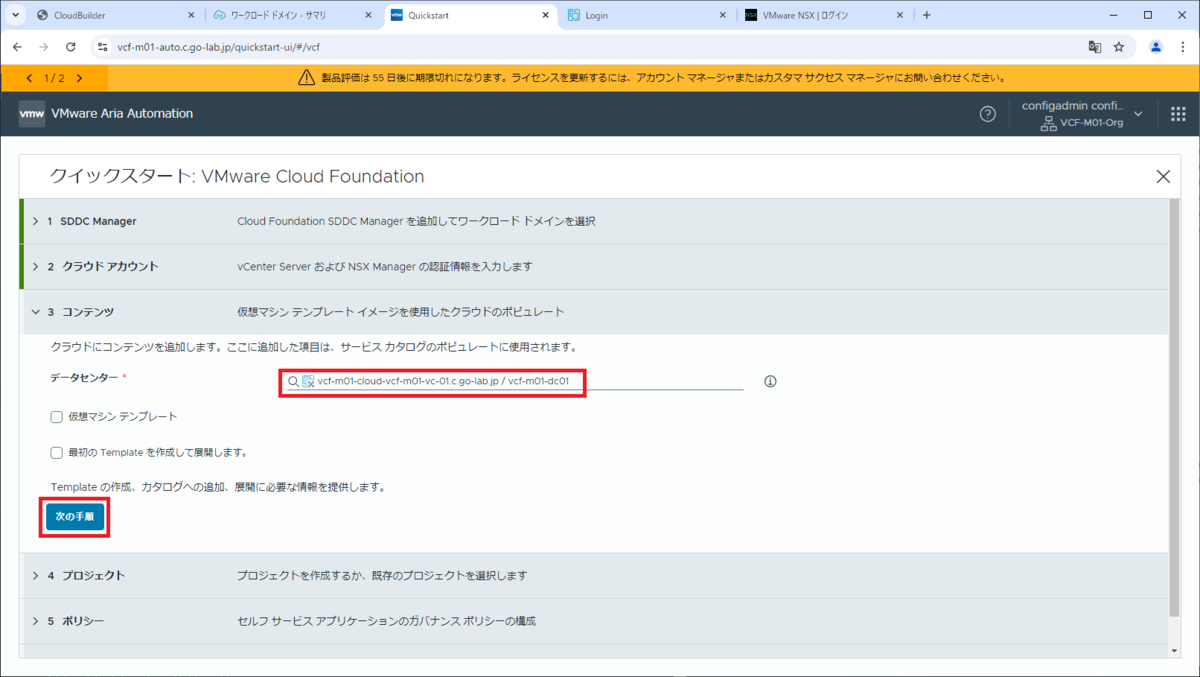This screenshot has width=1200, height=677.
Task: Click the translate page icon in address bar
Action: coord(1095,47)
